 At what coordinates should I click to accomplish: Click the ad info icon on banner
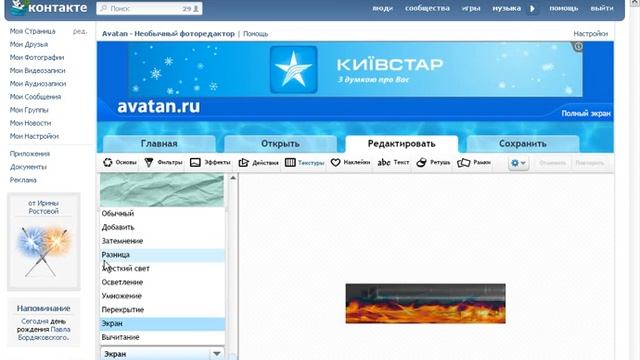(578, 47)
